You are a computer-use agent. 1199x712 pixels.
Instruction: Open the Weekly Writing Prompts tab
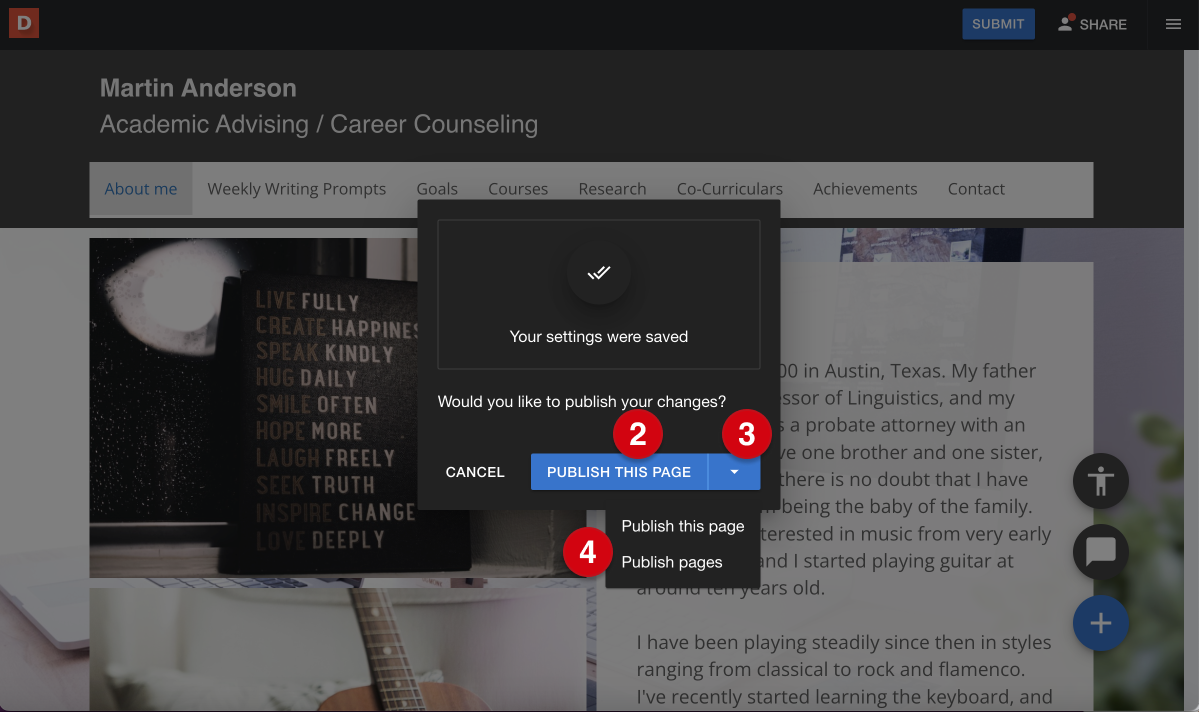pos(297,189)
